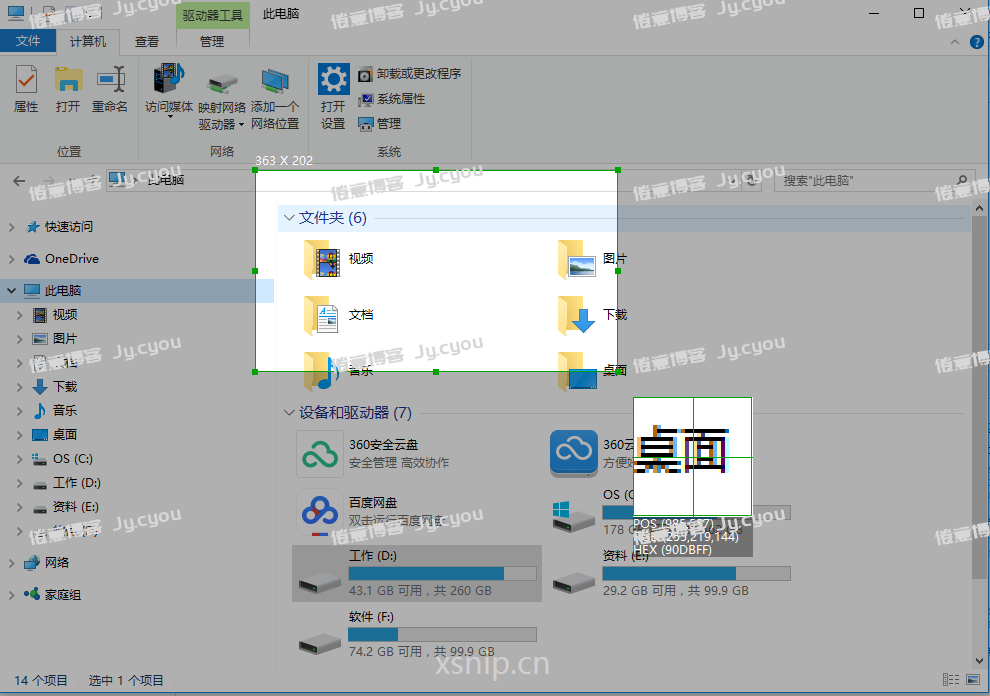Screen dimensions: 990x696
Task: Select the 360安全云盘 icon
Action: click(x=320, y=454)
